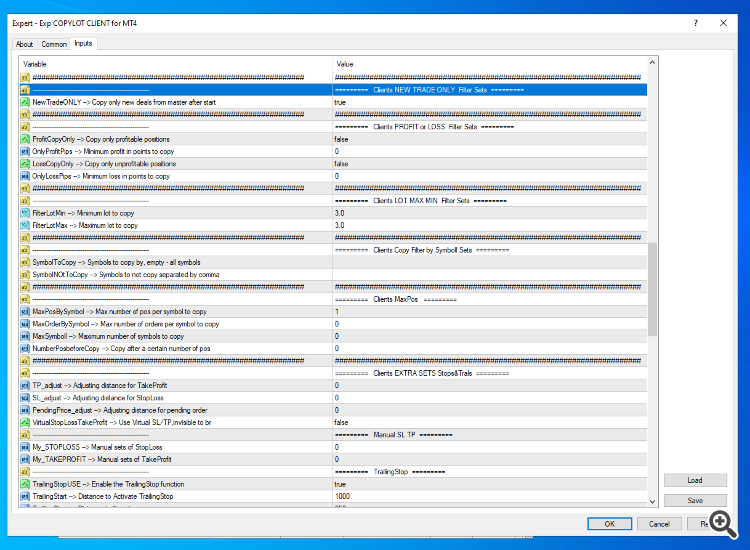Click the VirtualStopLossTakeProfit boolean type icon

click(x=25, y=423)
